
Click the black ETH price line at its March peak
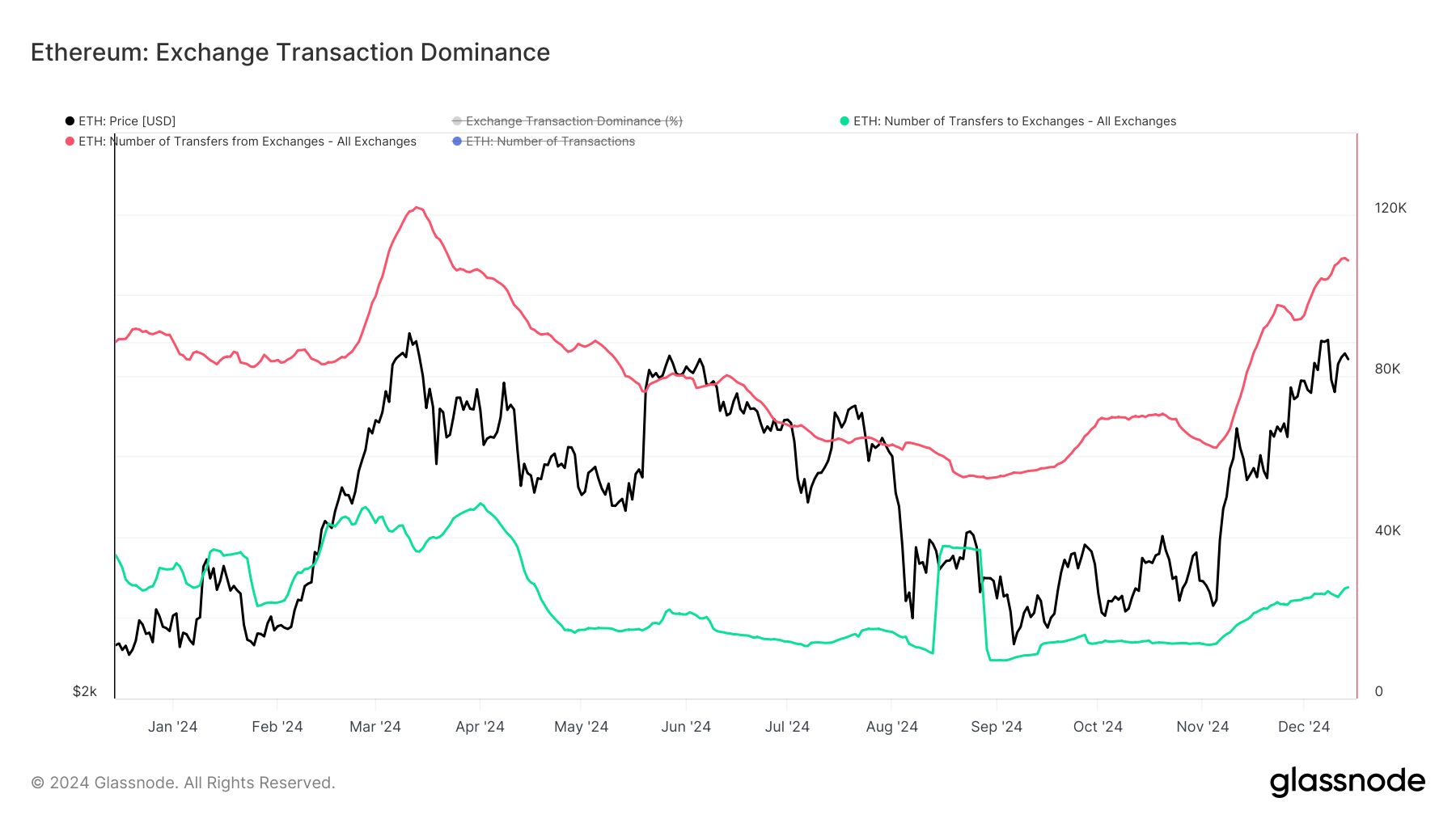(x=409, y=333)
